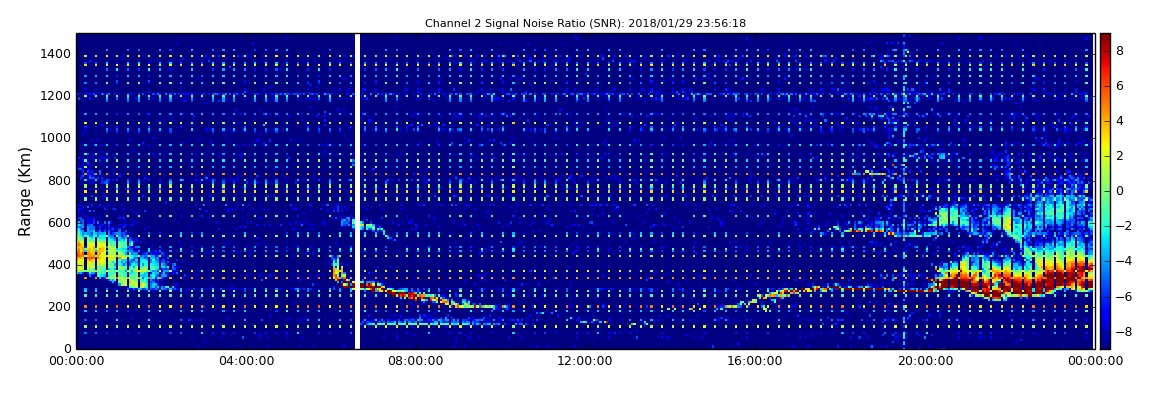The image size is (1150, 407).
Task: Click the 04:00:00 time axis label
Action: [246, 361]
